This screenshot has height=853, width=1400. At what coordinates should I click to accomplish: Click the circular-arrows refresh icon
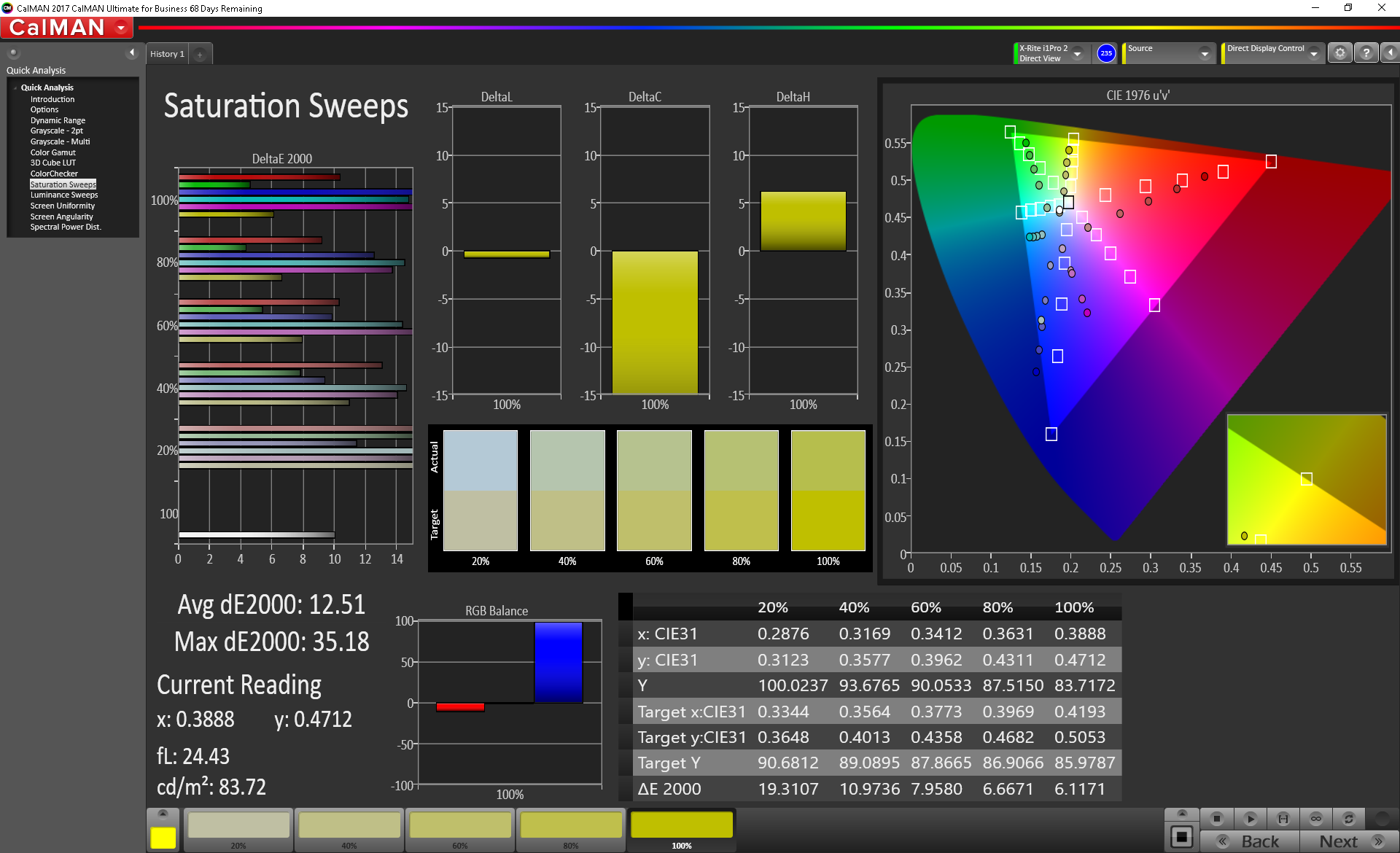[x=1349, y=819]
